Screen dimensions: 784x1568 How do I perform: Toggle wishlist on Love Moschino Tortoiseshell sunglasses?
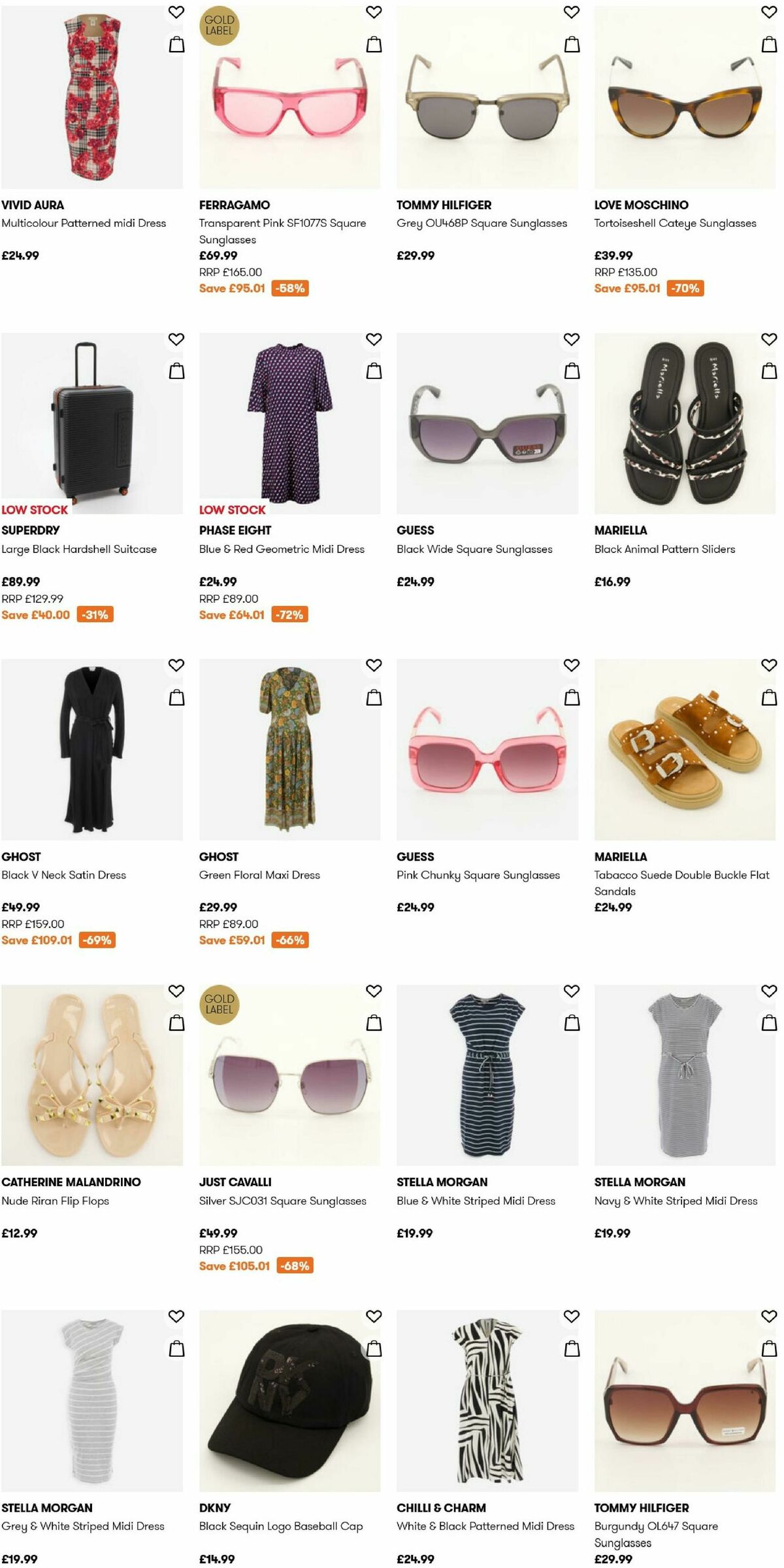[769, 12]
